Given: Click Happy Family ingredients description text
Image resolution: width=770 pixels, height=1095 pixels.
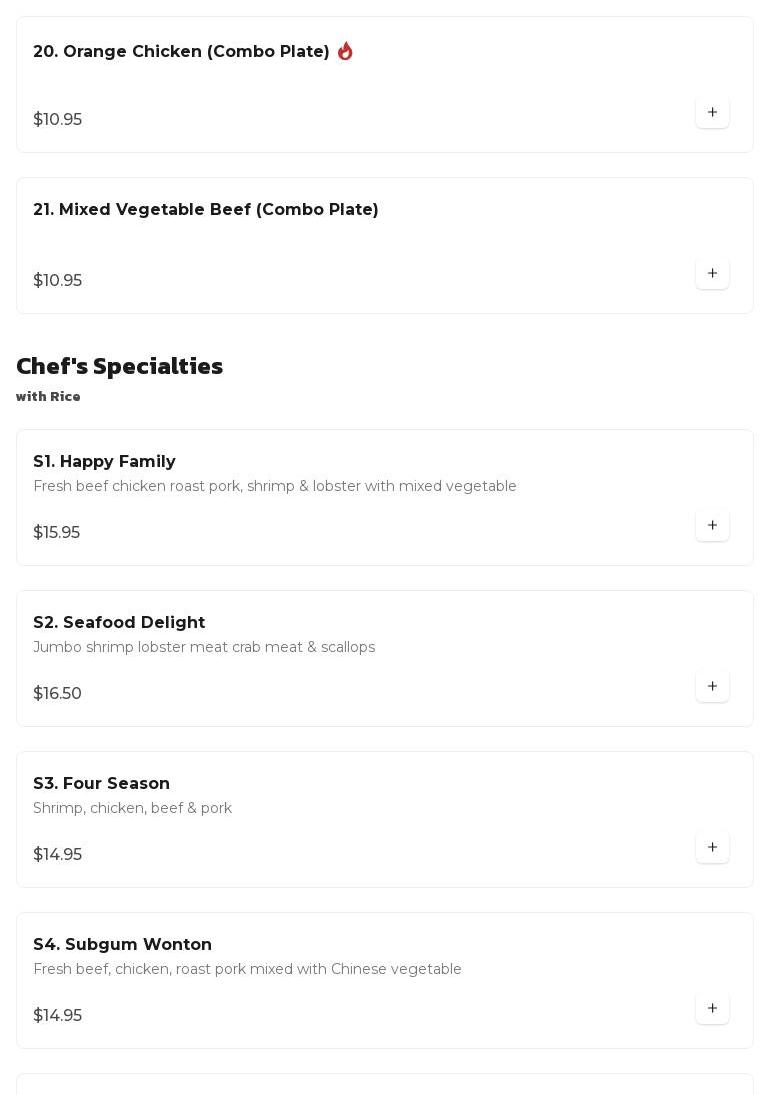Looking at the screenshot, I should pos(274,487).
